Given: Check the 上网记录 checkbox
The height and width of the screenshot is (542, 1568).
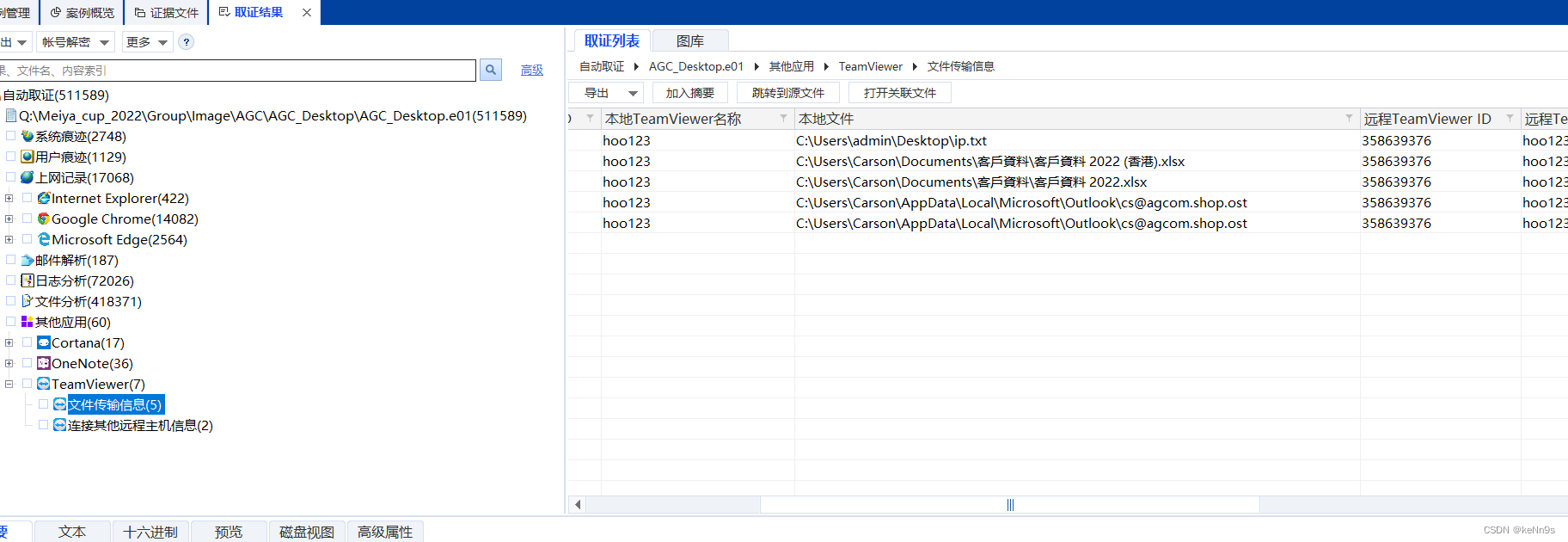Looking at the screenshot, I should tap(10, 177).
